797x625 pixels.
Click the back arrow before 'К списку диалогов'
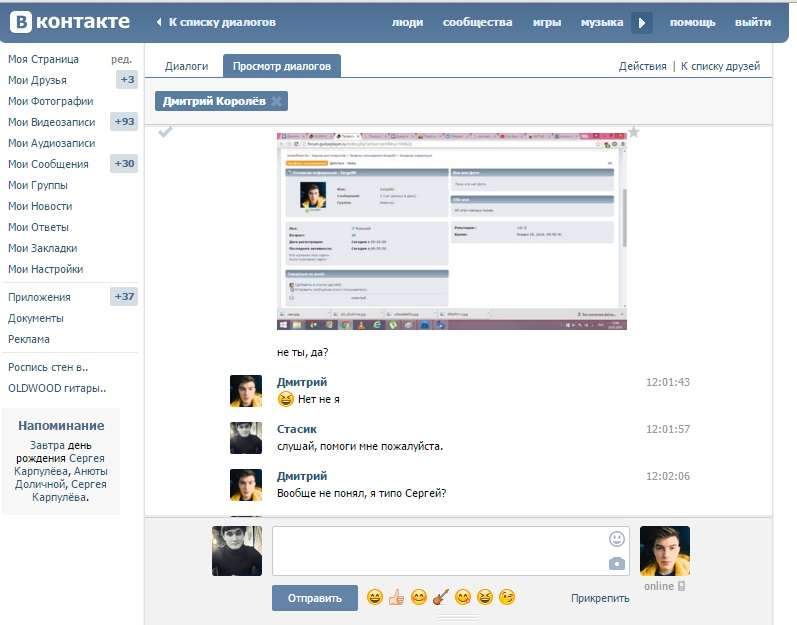point(159,22)
